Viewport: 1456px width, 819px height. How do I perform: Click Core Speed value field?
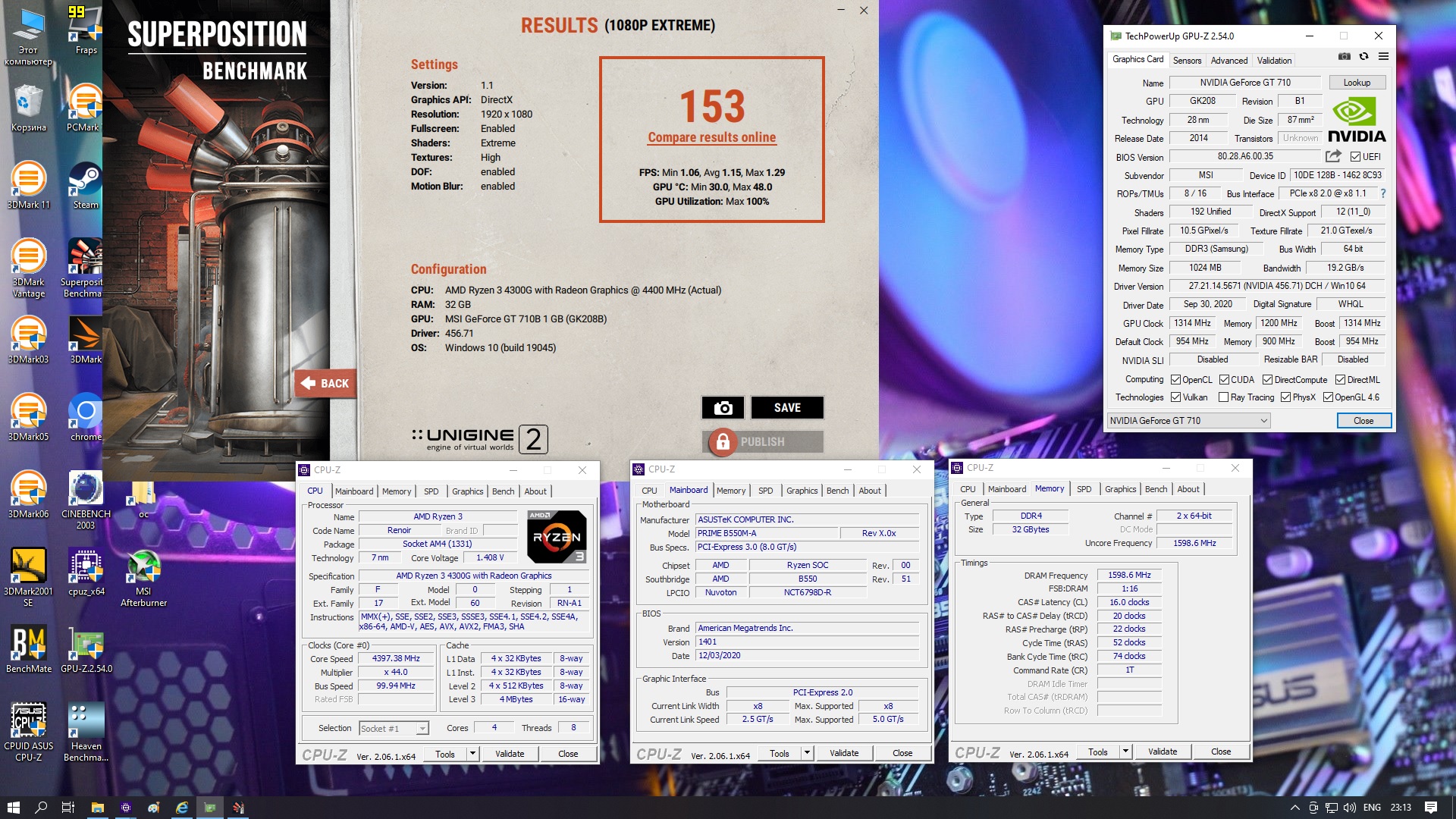pos(396,659)
